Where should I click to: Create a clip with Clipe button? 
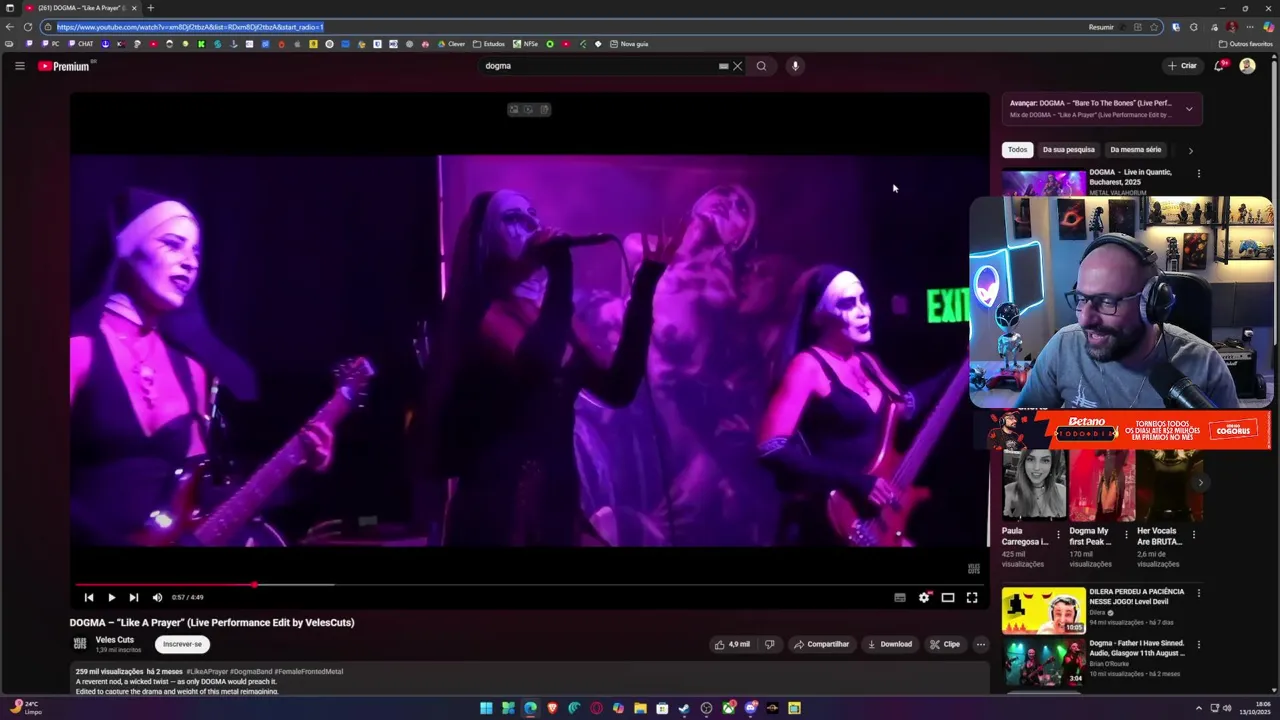pyautogui.click(x=945, y=644)
